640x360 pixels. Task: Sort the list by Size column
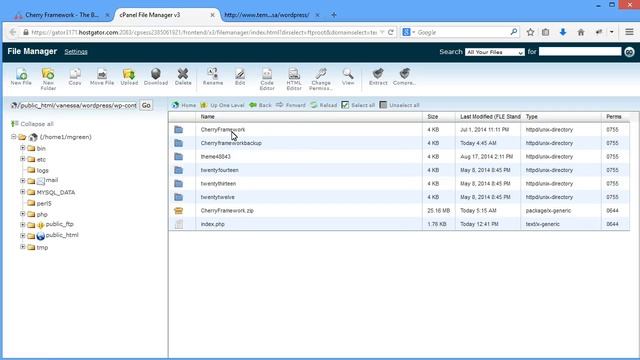point(439,117)
